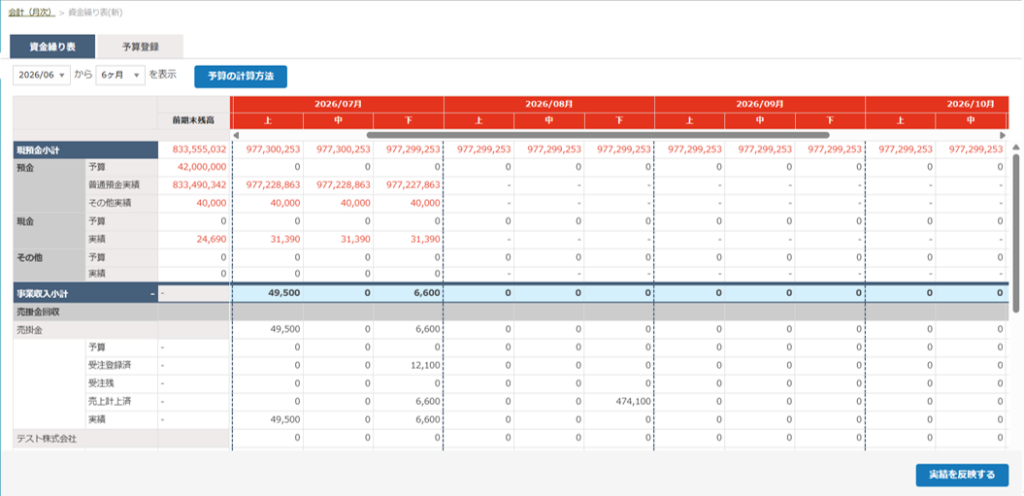Click the 474,100 売上計上済 cell
Image resolution: width=1024 pixels, height=496 pixels.
coord(619,401)
